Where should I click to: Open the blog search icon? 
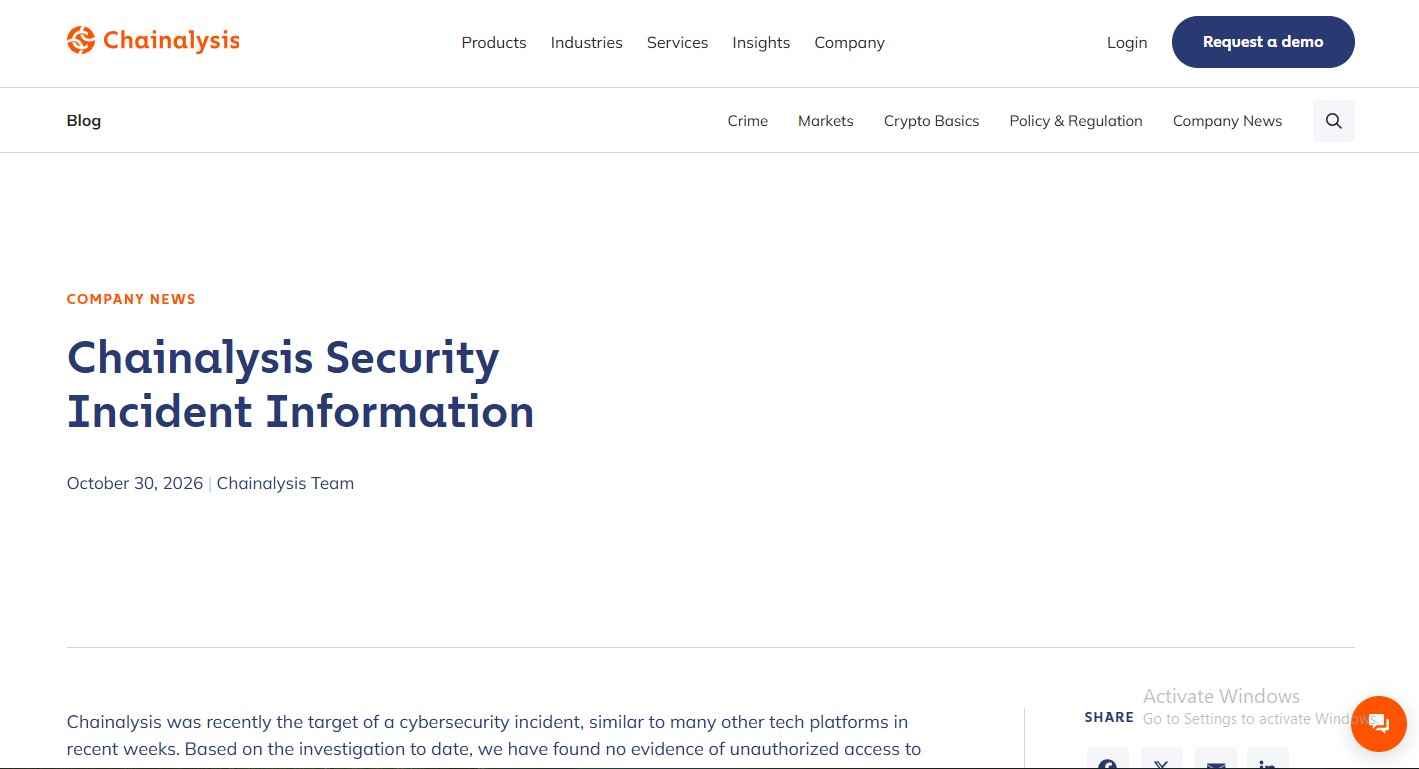point(1333,121)
